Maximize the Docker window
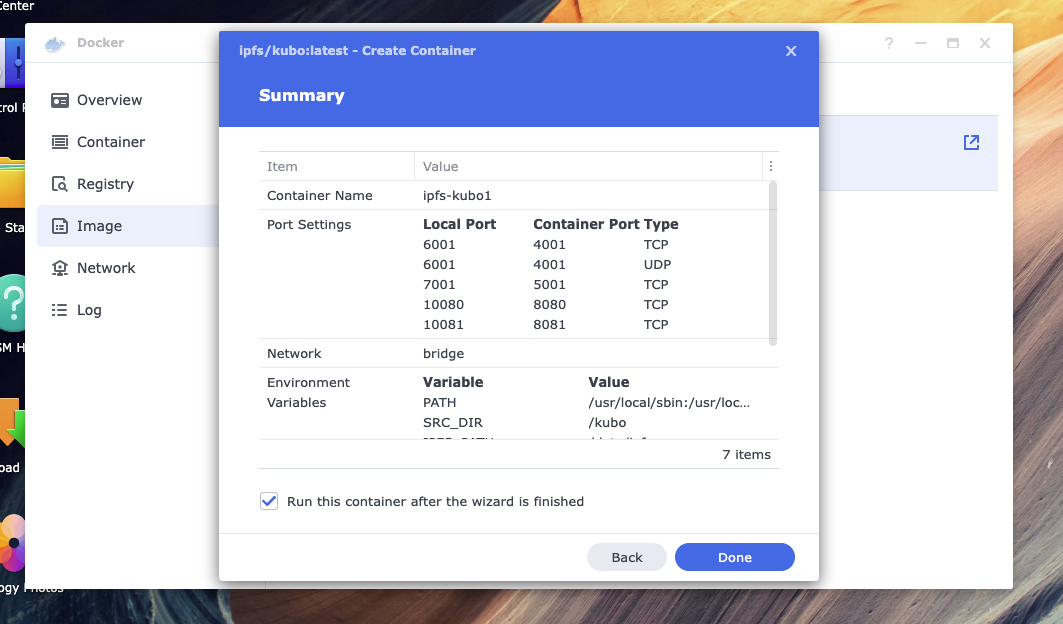 [x=953, y=44]
